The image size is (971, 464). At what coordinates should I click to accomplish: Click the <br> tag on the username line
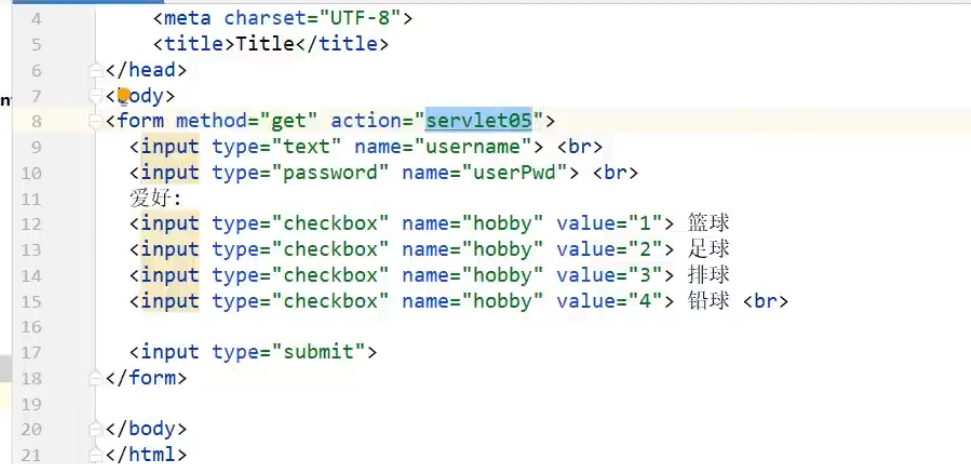point(580,147)
